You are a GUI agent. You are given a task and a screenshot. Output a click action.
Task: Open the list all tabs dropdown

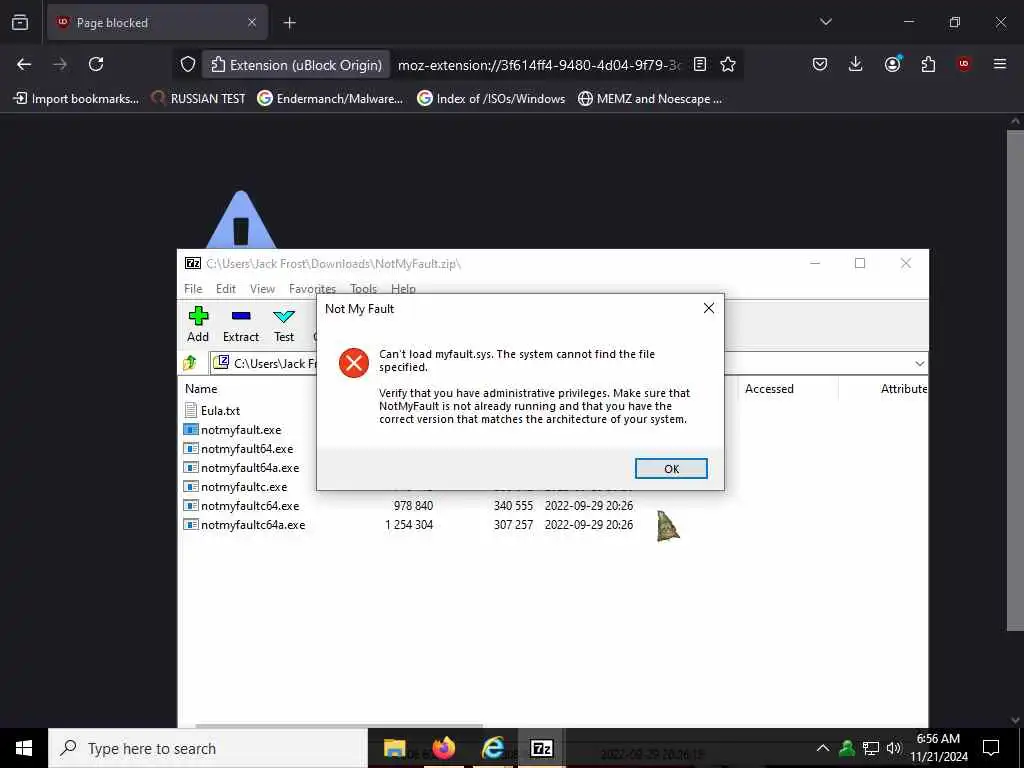click(x=826, y=22)
